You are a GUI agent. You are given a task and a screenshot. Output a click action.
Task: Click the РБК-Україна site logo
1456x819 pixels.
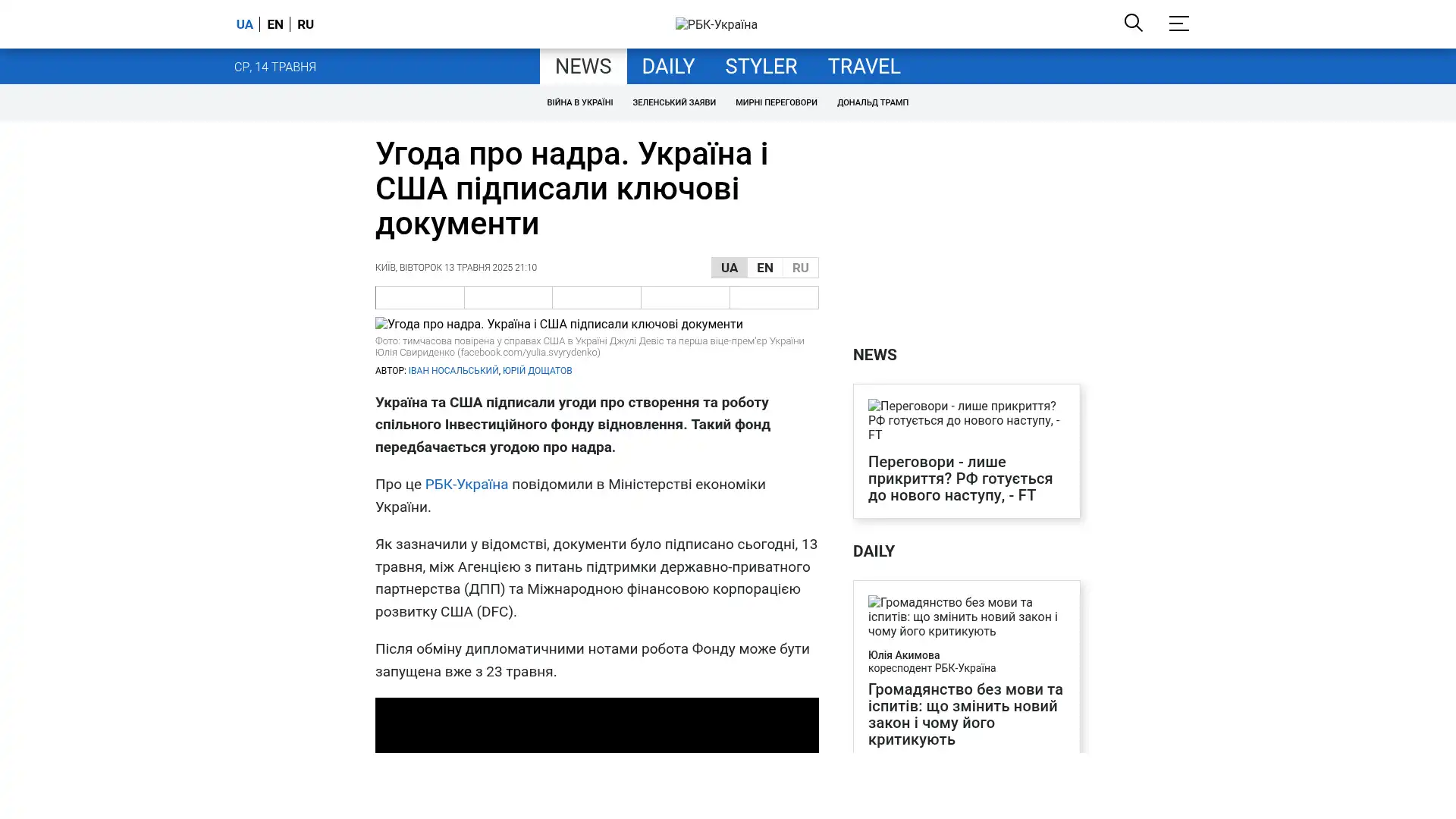(716, 24)
